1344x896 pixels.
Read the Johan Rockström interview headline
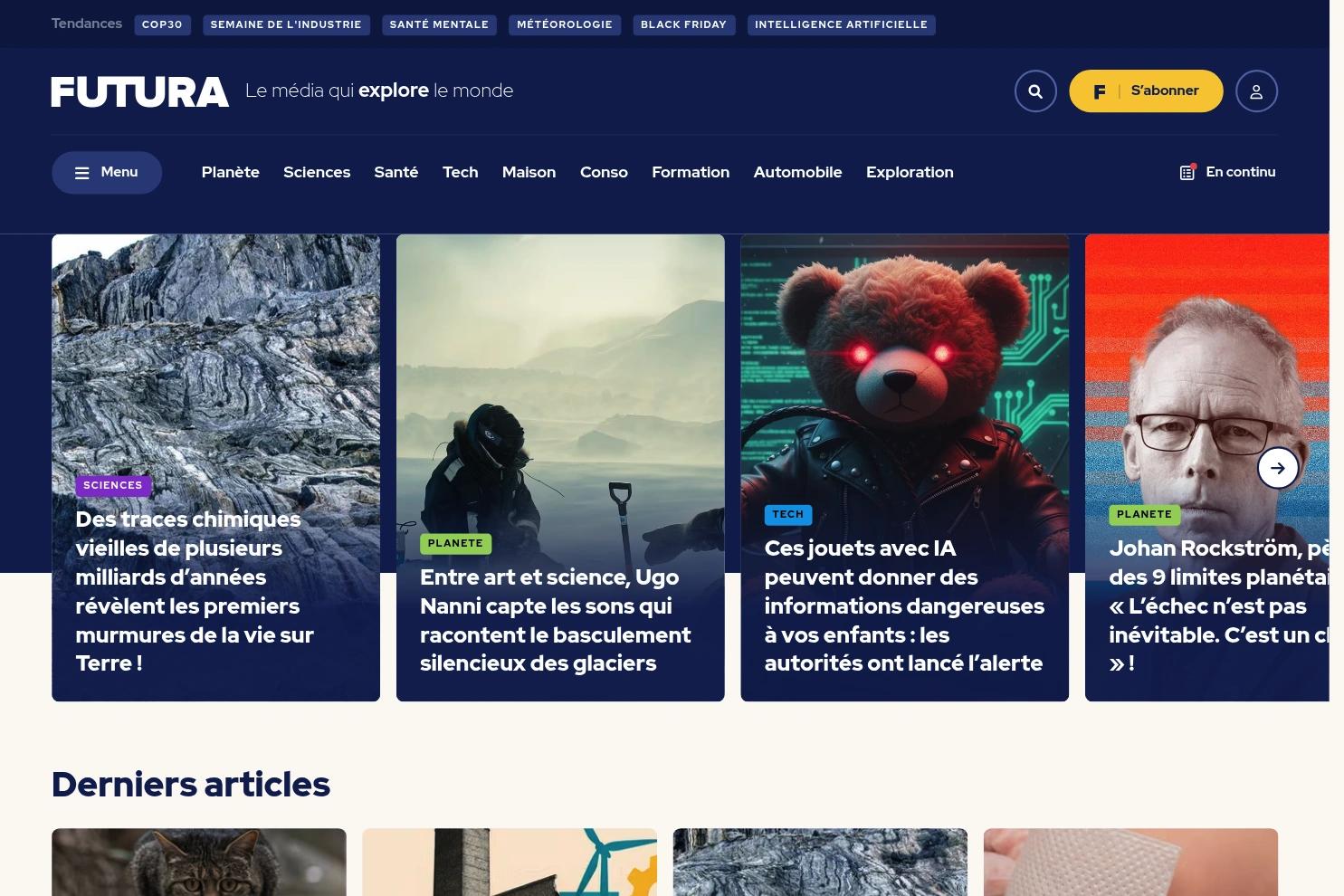1218,605
